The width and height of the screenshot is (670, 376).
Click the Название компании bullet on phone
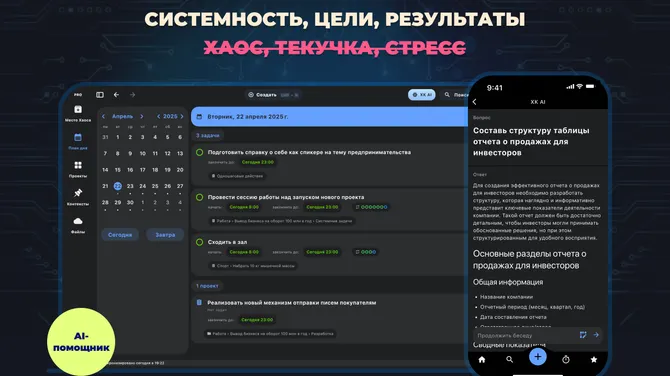(x=506, y=297)
